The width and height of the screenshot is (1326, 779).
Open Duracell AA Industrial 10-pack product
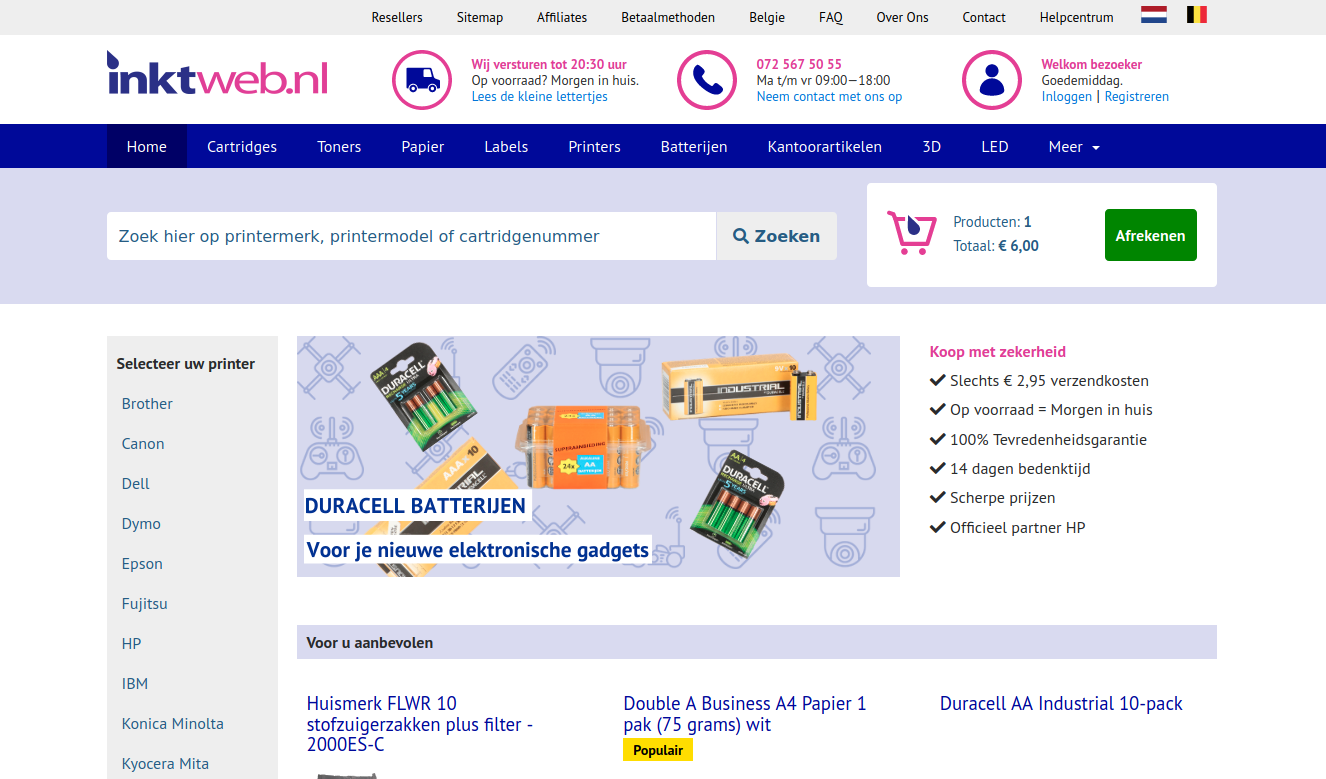(1061, 704)
